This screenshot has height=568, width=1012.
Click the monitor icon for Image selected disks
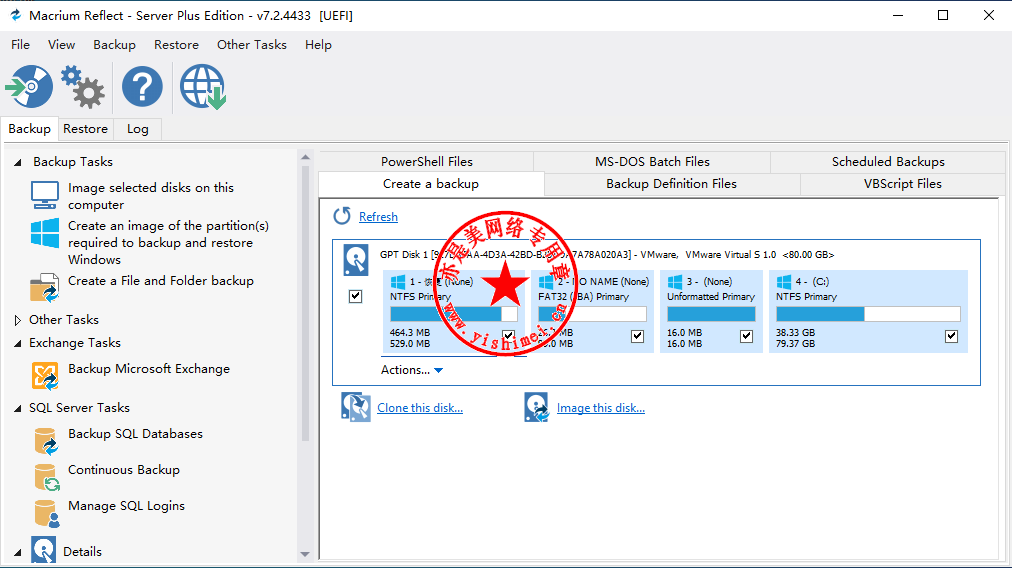coord(45,195)
